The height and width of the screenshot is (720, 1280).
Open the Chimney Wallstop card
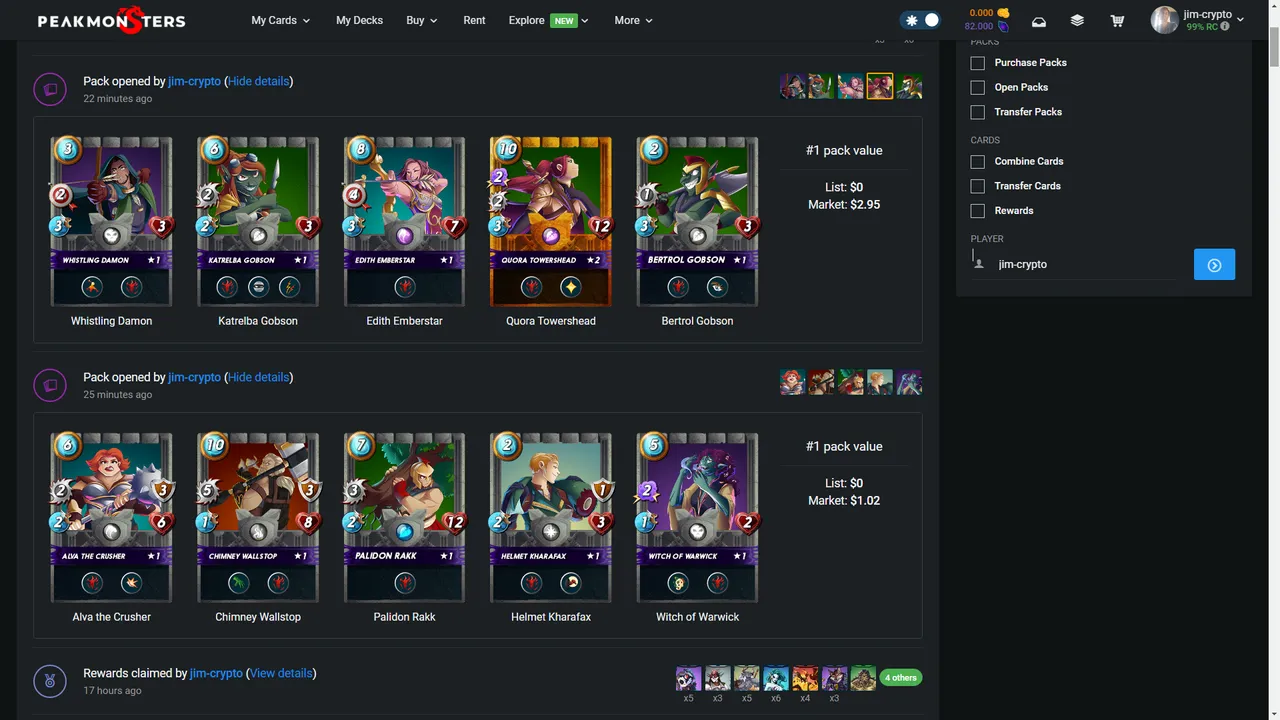(258, 517)
